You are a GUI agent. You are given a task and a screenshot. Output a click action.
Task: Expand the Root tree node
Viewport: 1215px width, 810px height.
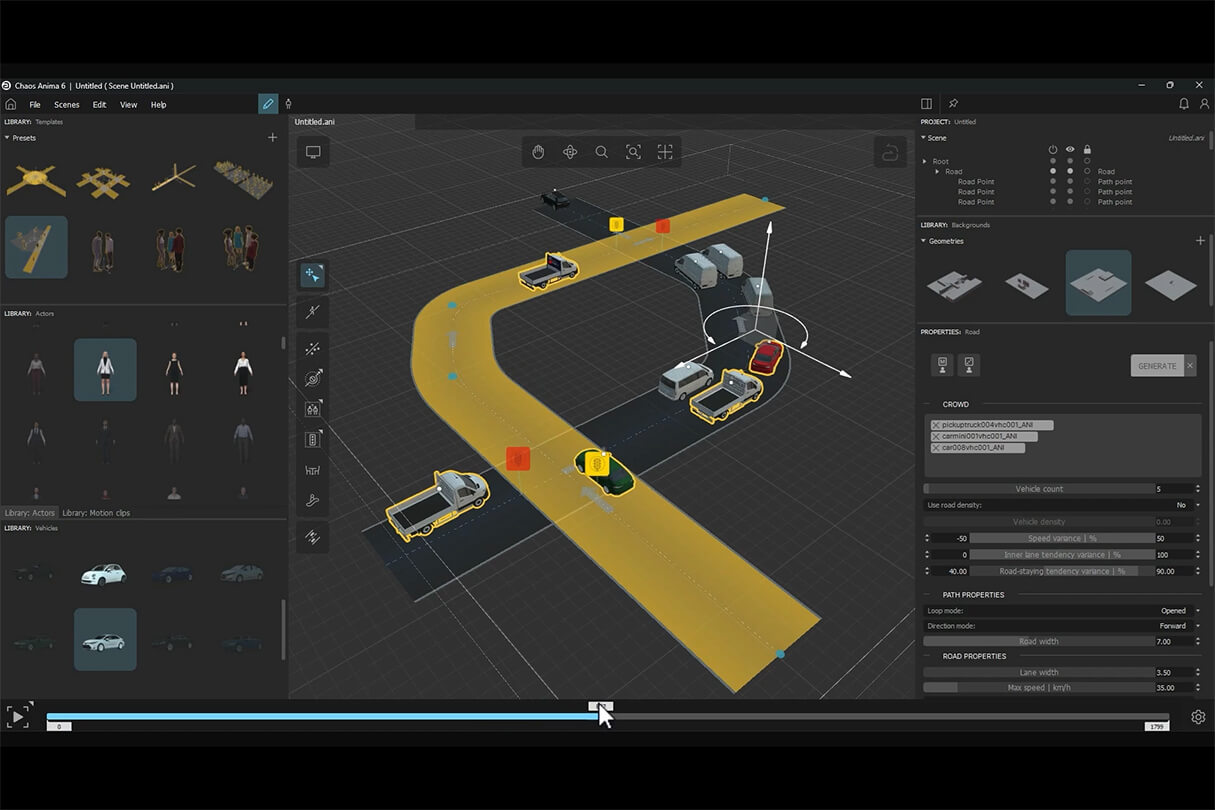925,161
